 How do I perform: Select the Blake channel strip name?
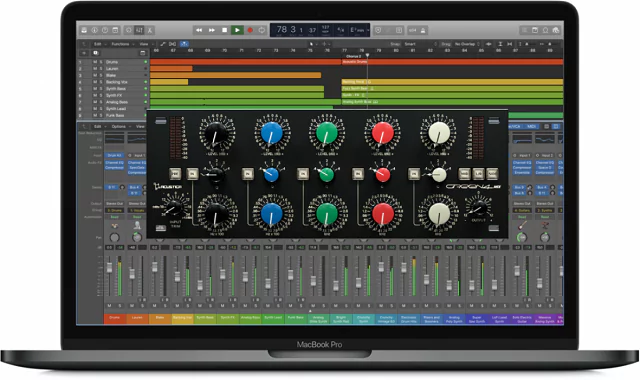click(160, 318)
